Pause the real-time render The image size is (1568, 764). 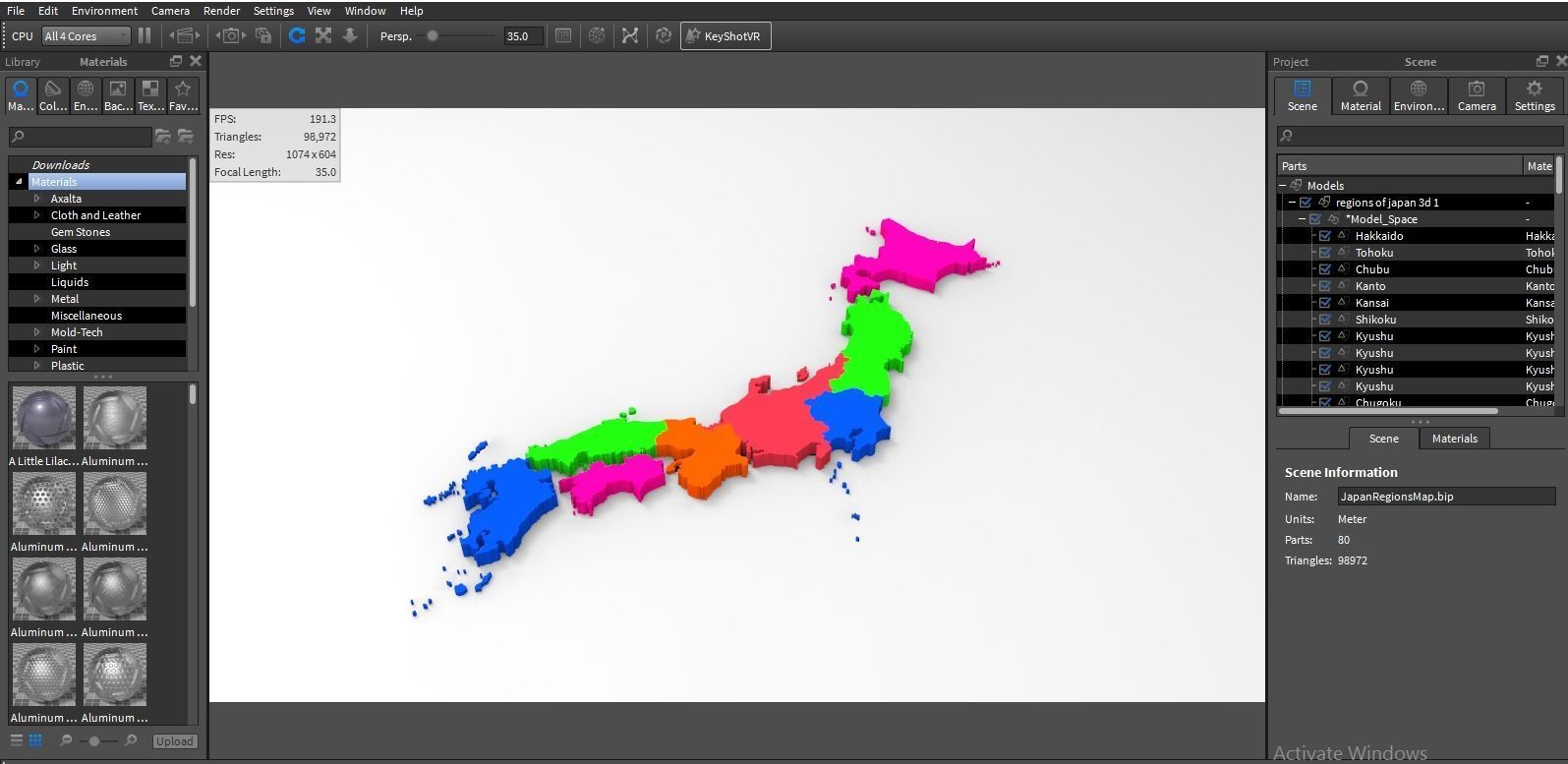[145, 35]
